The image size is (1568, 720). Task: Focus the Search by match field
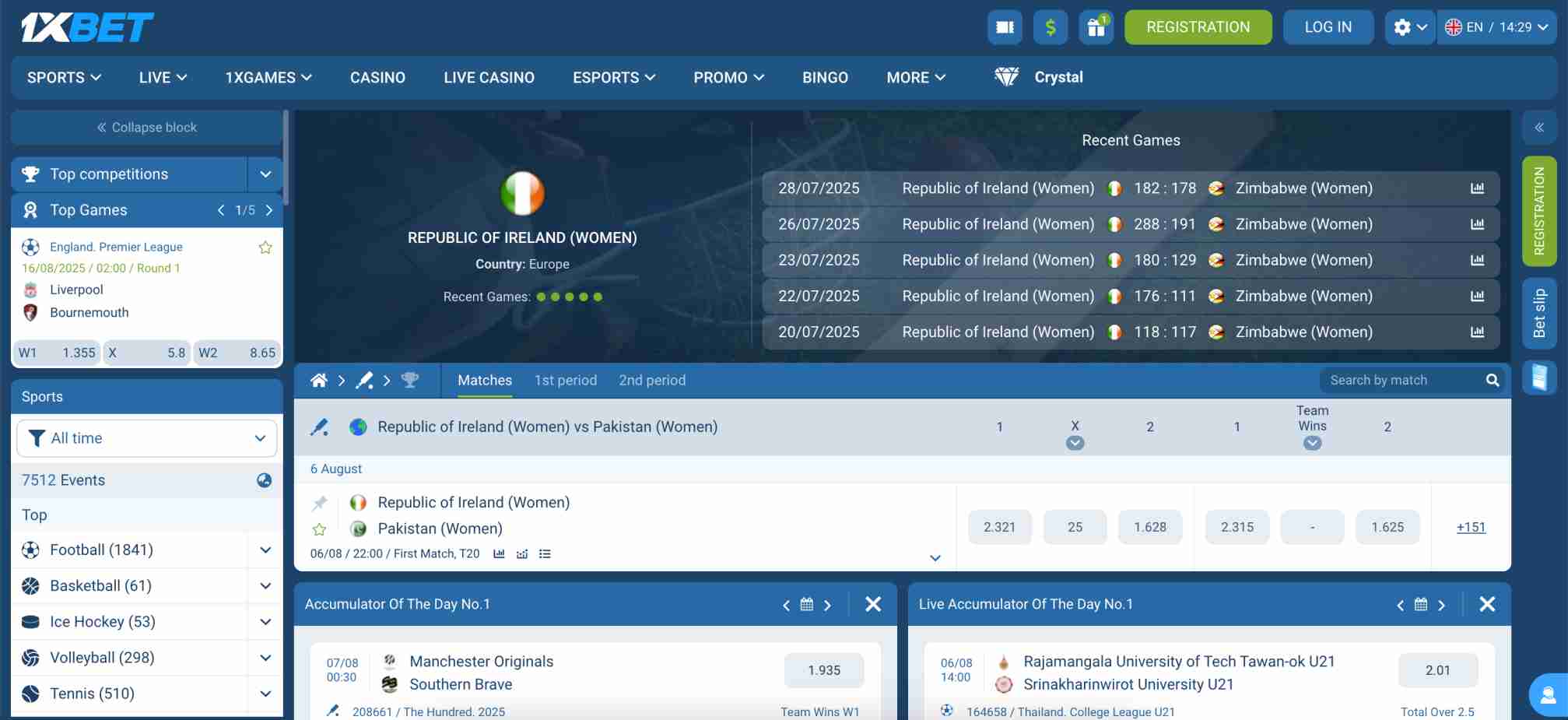1401,381
